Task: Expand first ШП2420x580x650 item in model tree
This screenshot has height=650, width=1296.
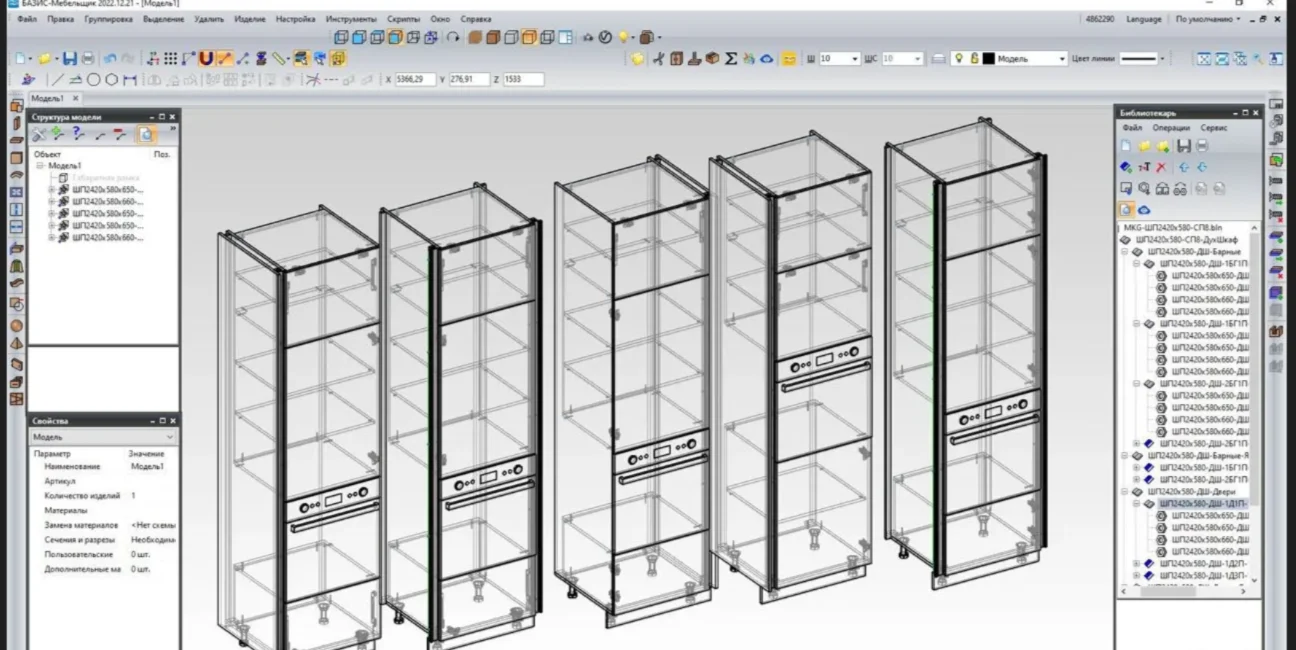Action: (x=52, y=189)
